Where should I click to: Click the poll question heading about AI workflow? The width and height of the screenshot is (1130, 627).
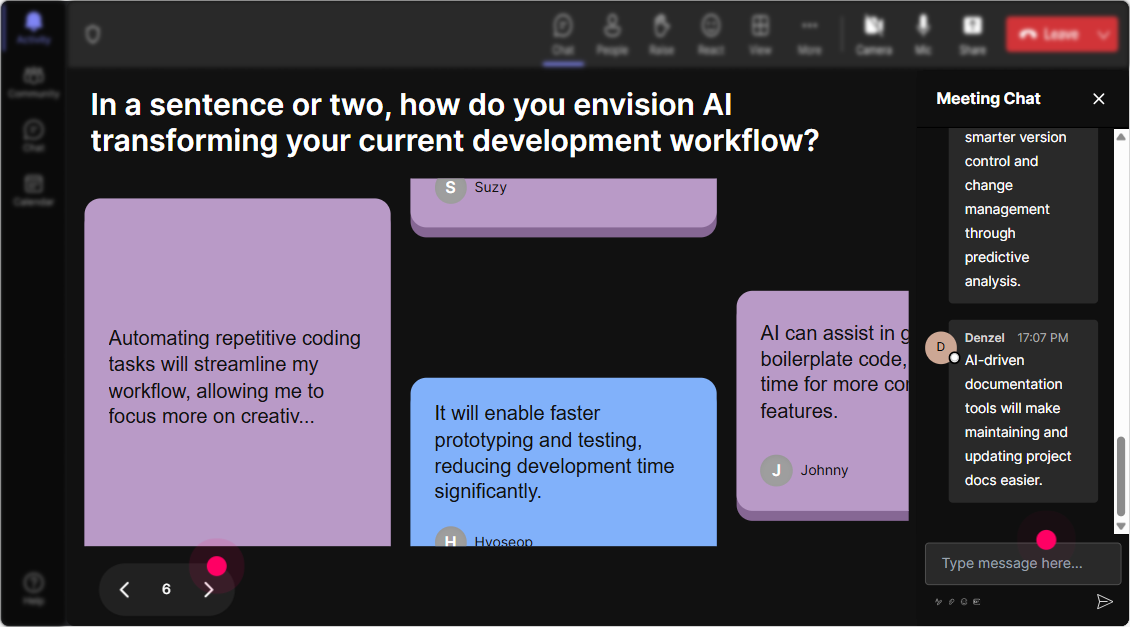455,123
